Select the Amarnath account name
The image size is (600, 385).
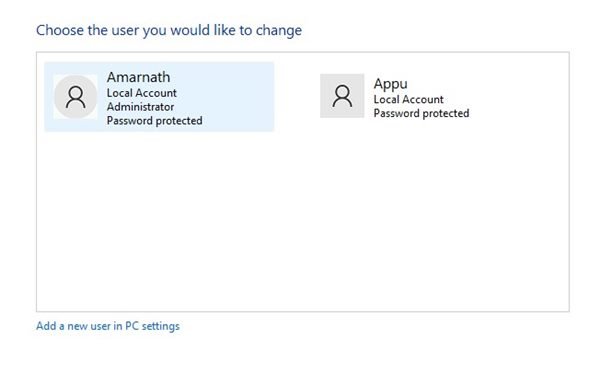pos(139,77)
